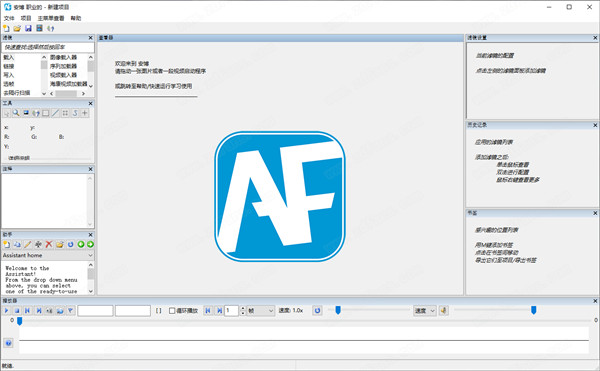
Task: Toggle the 循环播放 loop checkbox
Action: [x=172, y=311]
